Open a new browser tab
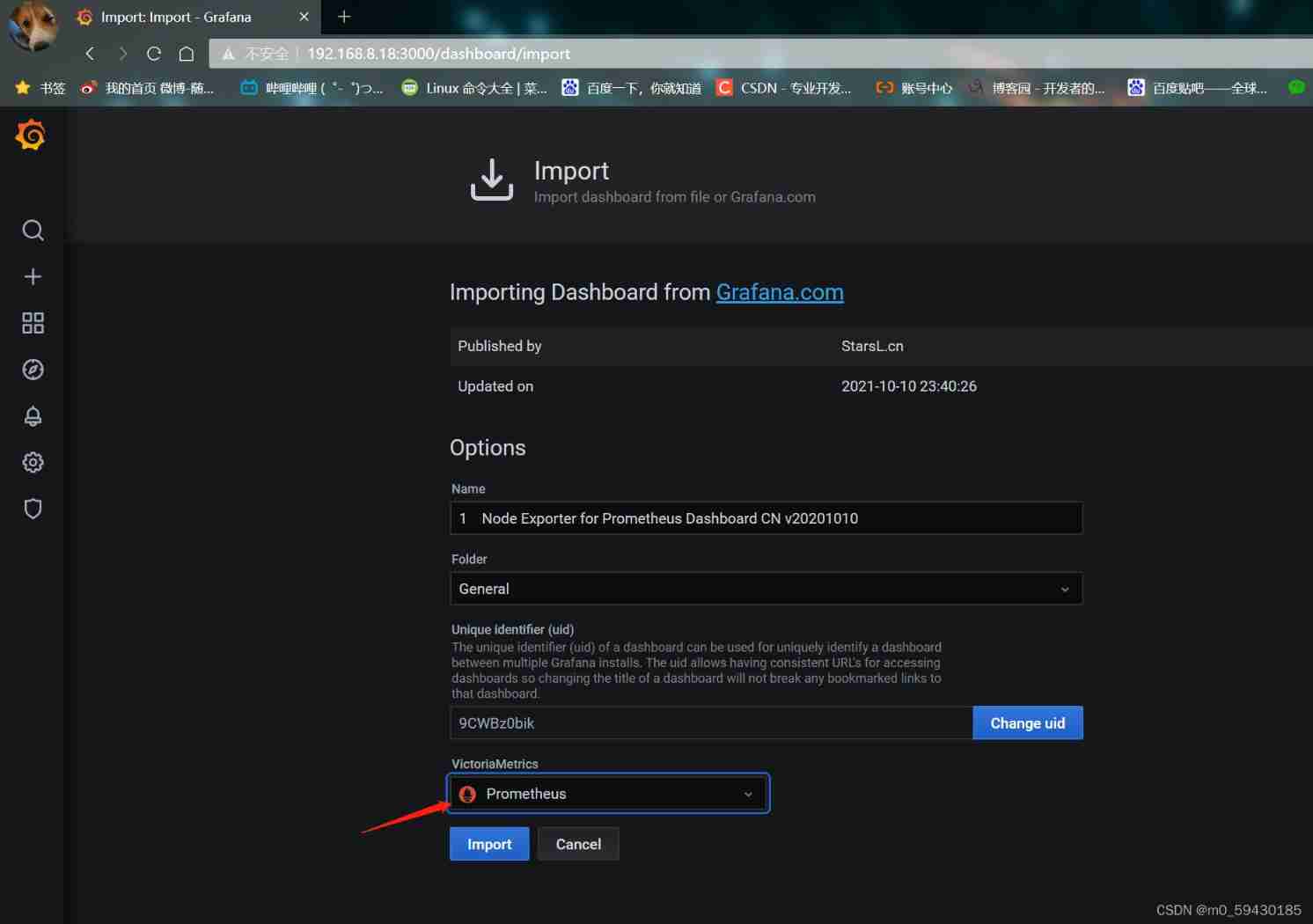The image size is (1313, 924). coord(344,17)
